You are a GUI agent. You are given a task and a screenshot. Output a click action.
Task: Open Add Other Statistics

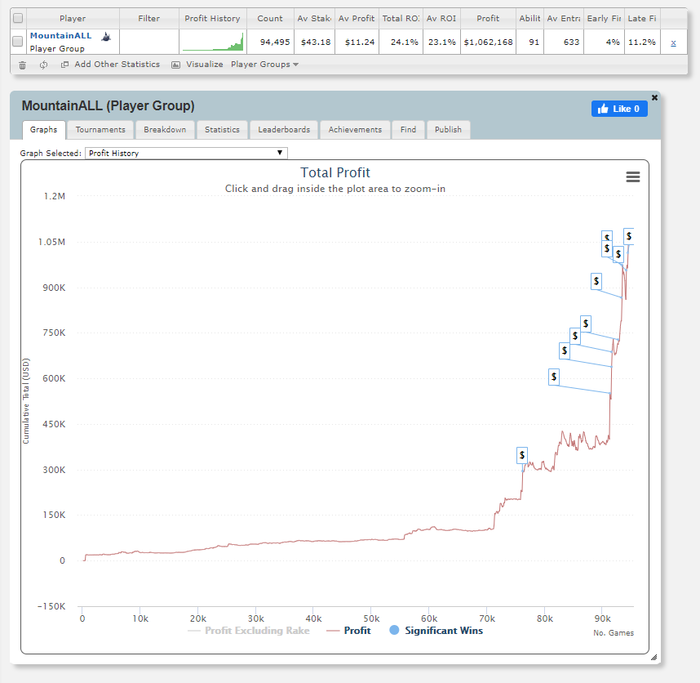pos(110,64)
